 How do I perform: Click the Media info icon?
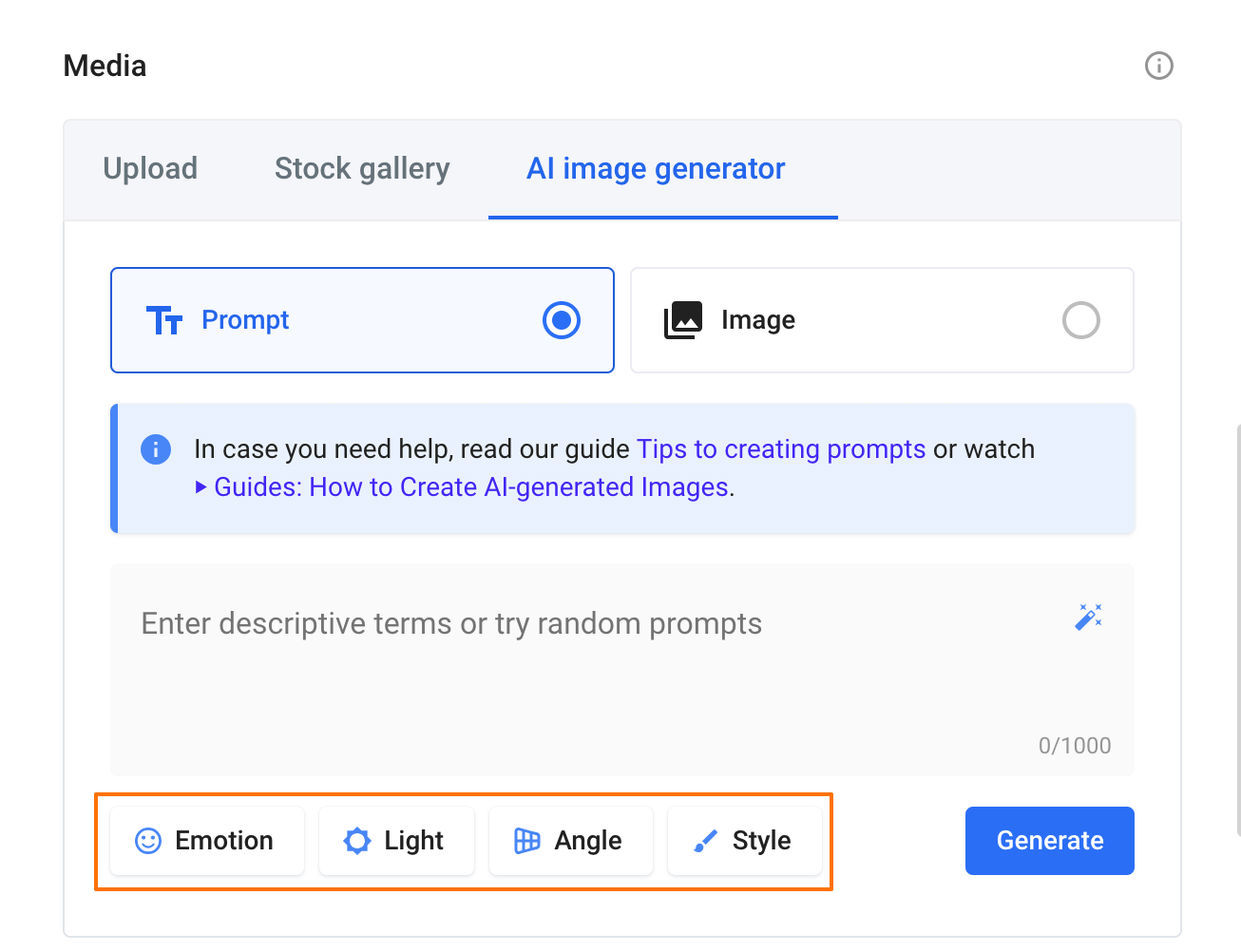(1158, 66)
